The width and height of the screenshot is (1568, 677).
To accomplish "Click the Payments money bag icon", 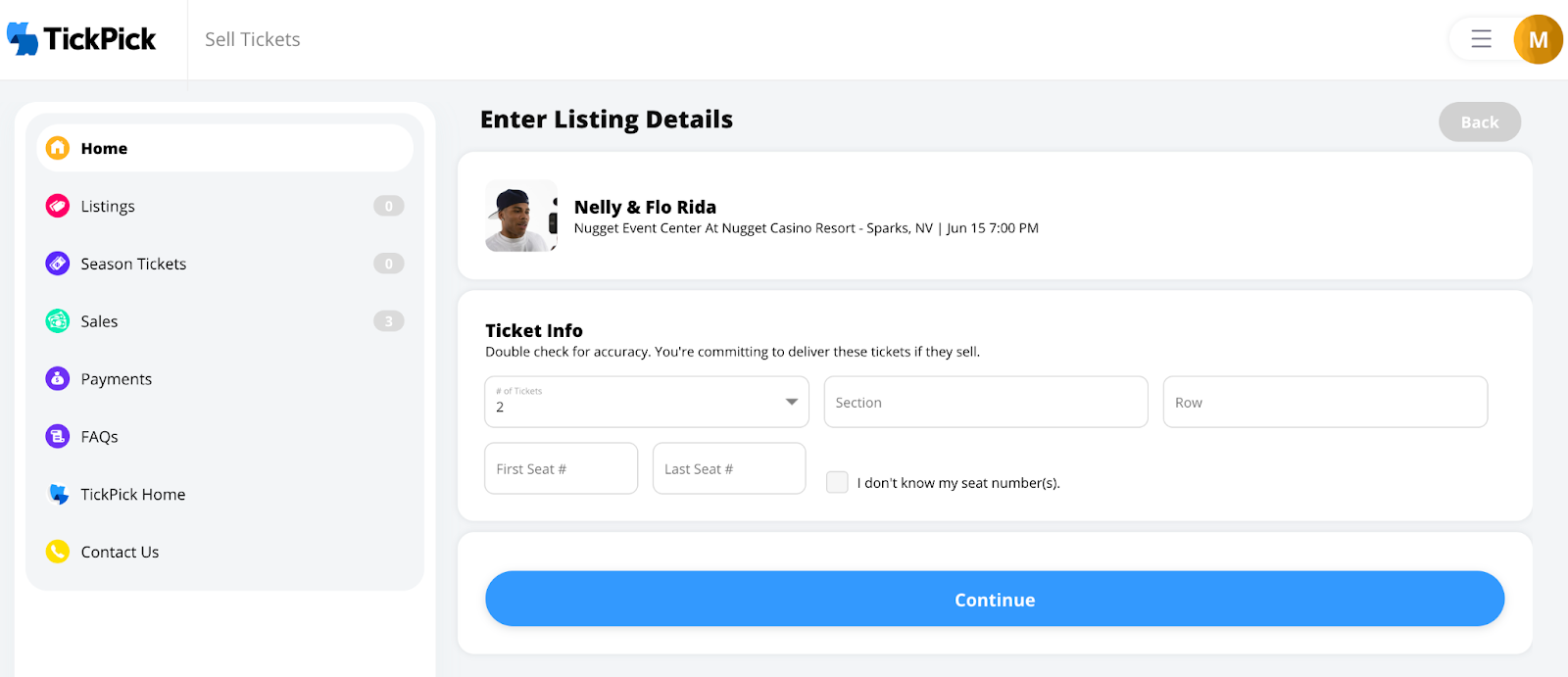I will click(x=58, y=379).
